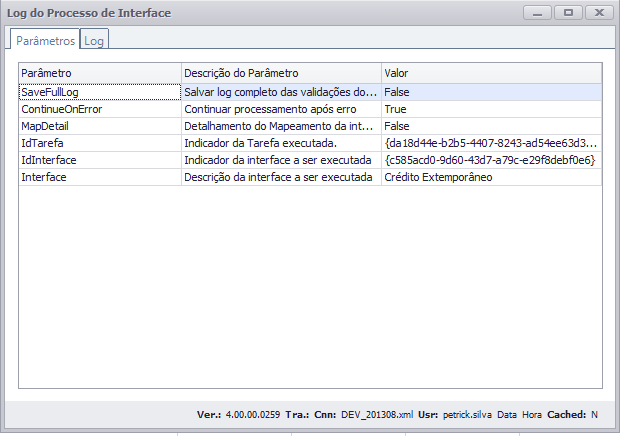Click 'Indicador da interface a ser executada' cell
The width and height of the screenshot is (620, 436).
point(281,160)
